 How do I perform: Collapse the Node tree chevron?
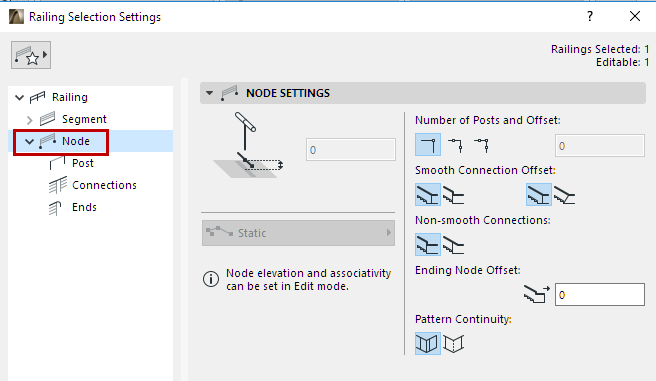(x=29, y=141)
